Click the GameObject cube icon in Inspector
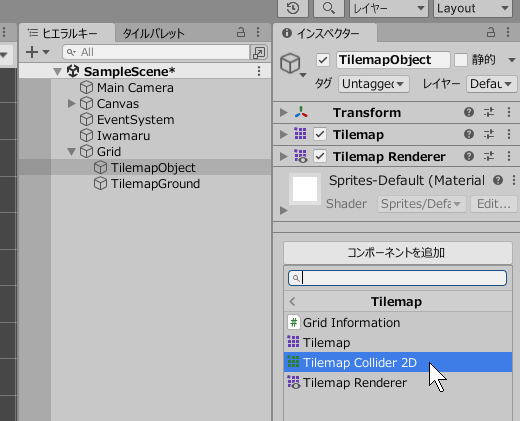The image size is (520, 421). point(291,63)
